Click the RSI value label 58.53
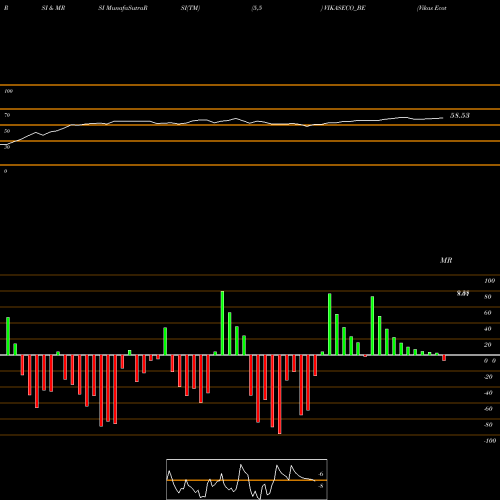Image resolution: width=500 pixels, height=500 pixels. 460,116
